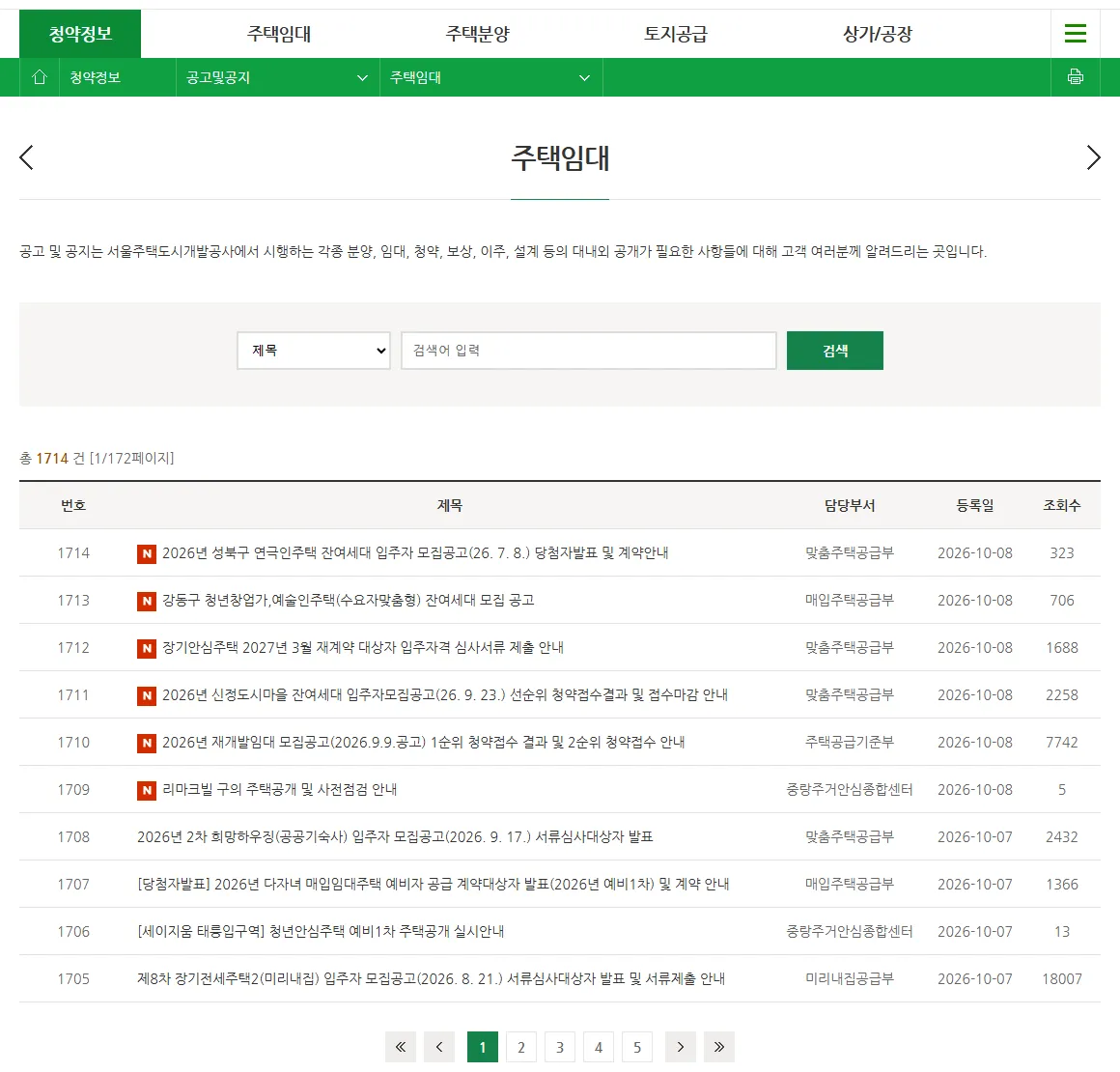Click the 조회수 column header
This screenshot has width=1120, height=1072.
tap(1061, 505)
